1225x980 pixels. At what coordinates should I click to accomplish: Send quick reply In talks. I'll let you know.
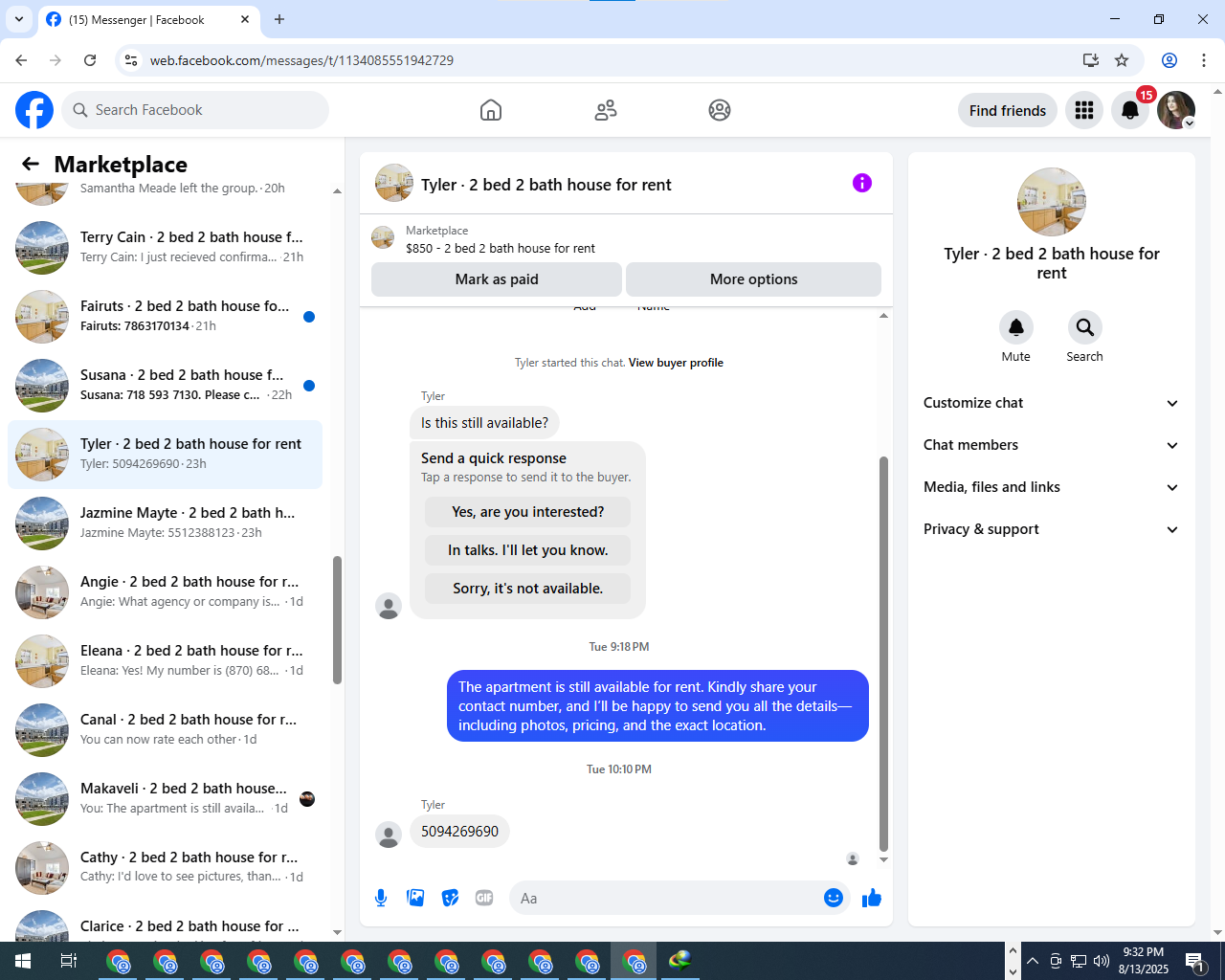tap(528, 550)
